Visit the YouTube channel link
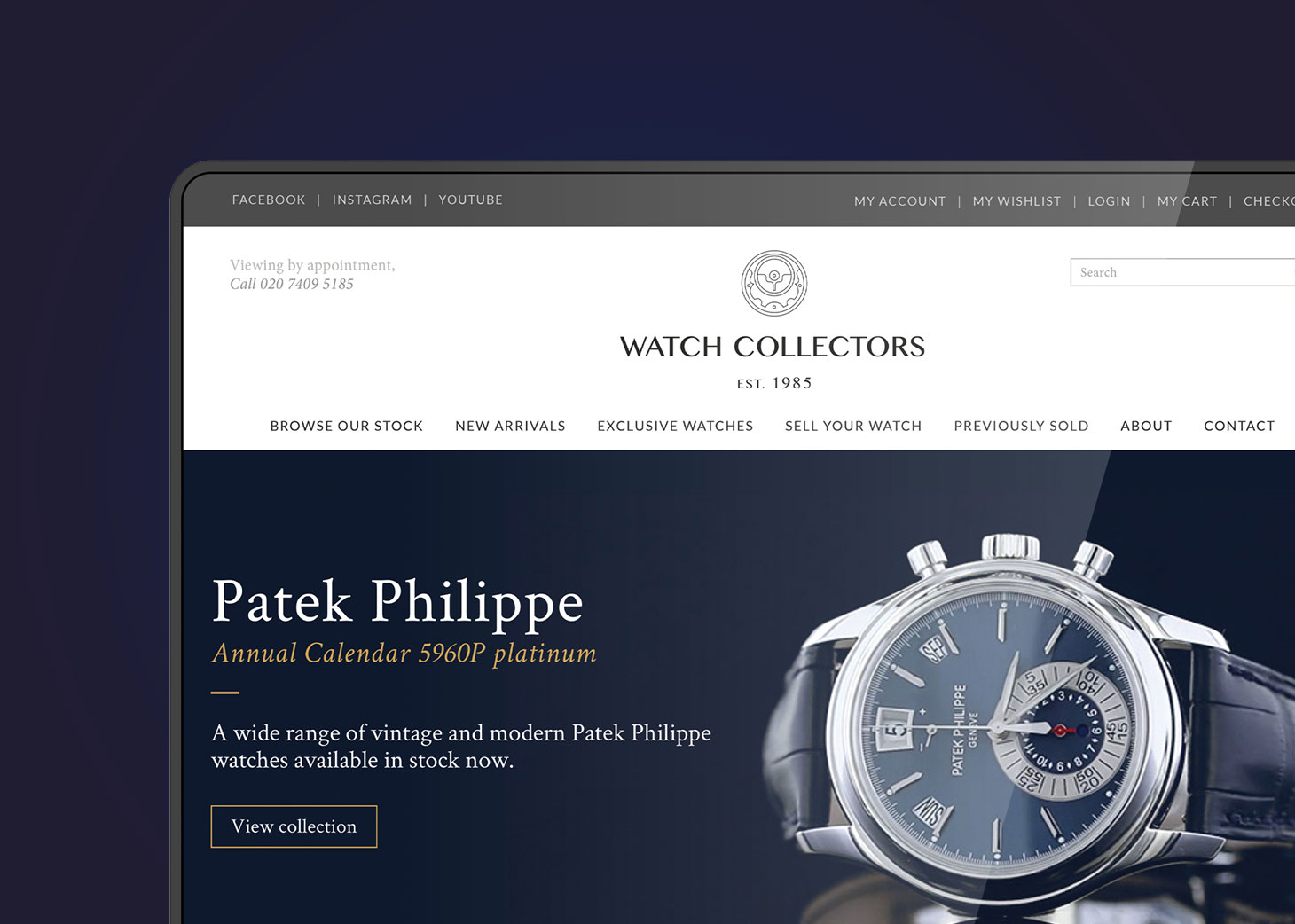The image size is (1295, 924). 471,200
